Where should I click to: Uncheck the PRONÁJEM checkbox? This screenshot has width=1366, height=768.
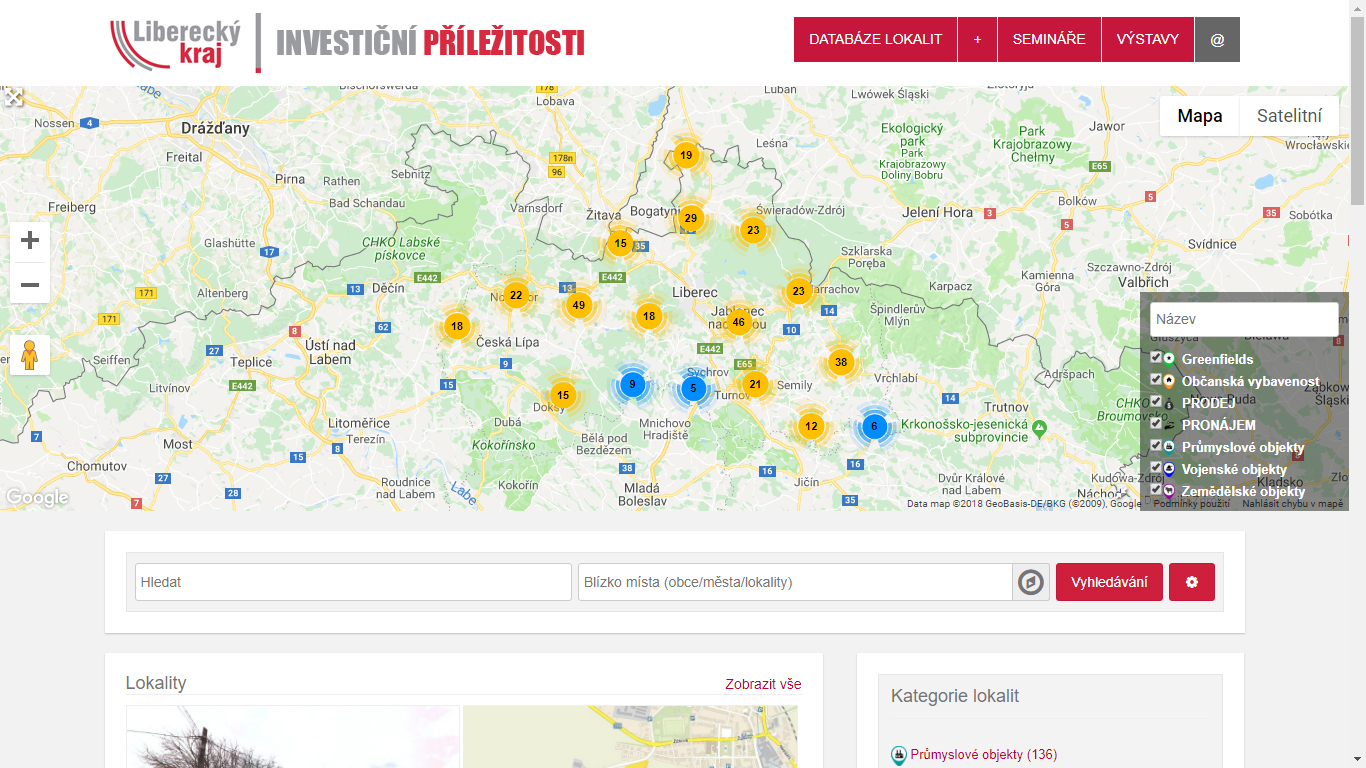click(1156, 423)
